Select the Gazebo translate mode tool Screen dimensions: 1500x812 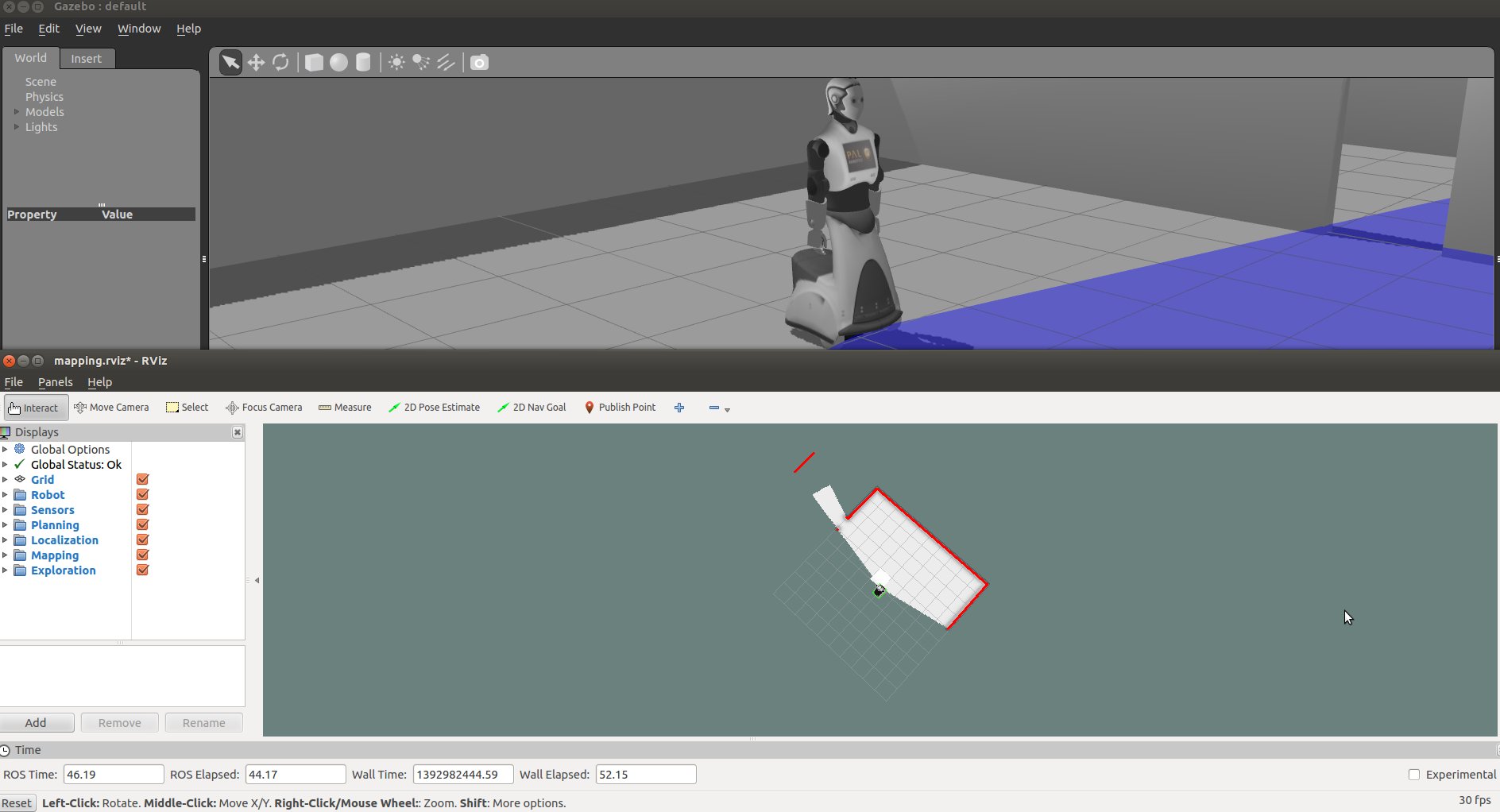click(x=256, y=62)
